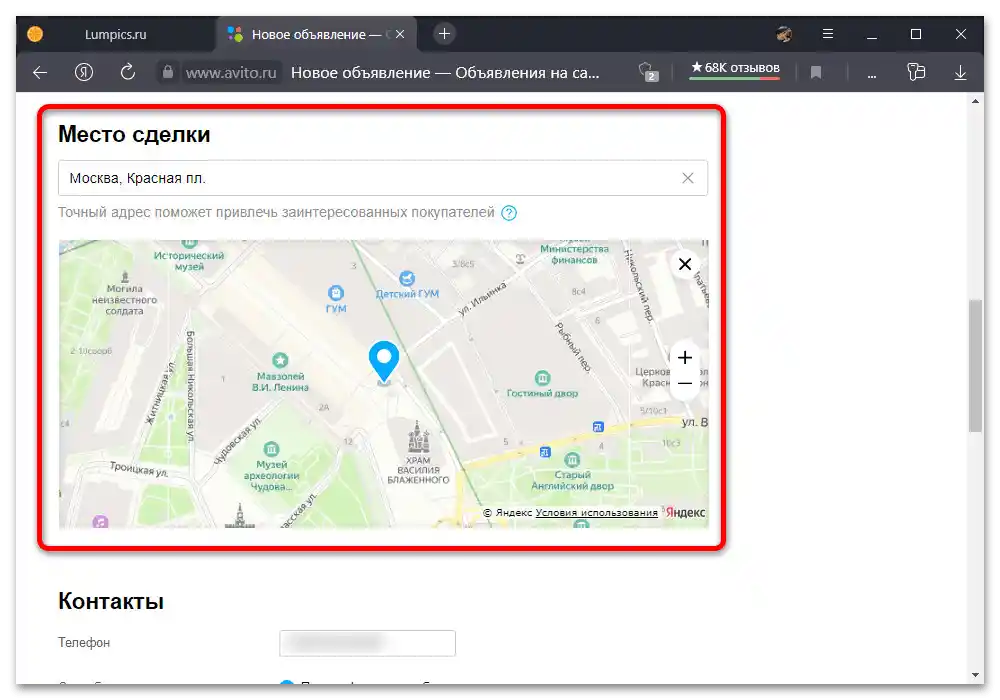Click the back navigation arrow
This screenshot has height=700, width=1000.
pos(39,72)
